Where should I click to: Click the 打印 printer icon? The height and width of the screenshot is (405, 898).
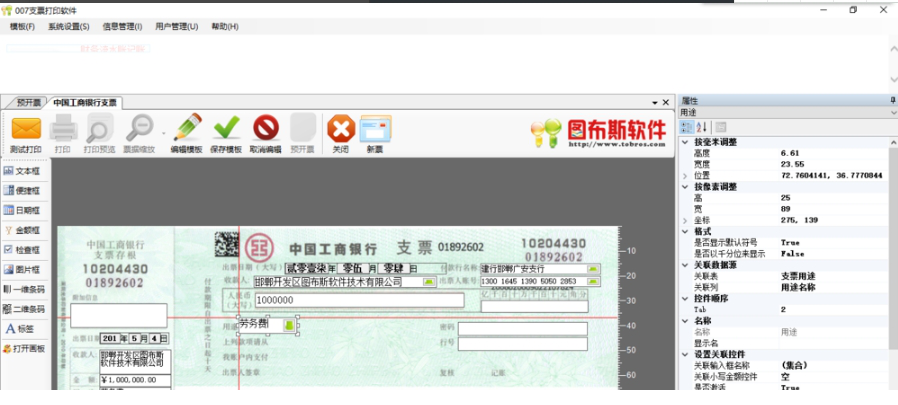[63, 128]
